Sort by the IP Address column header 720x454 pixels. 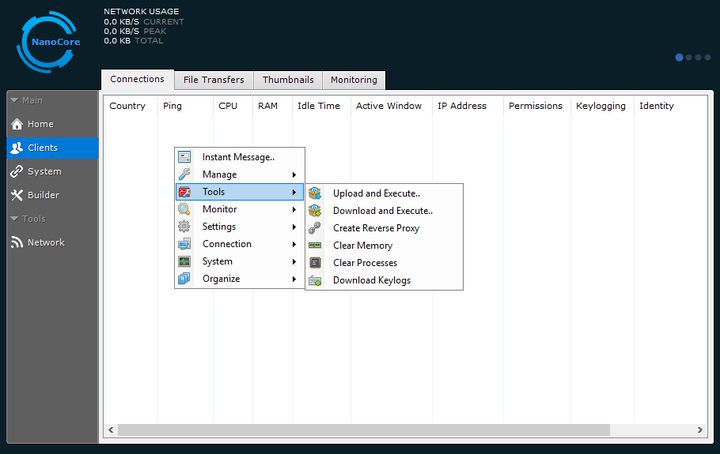(462, 106)
